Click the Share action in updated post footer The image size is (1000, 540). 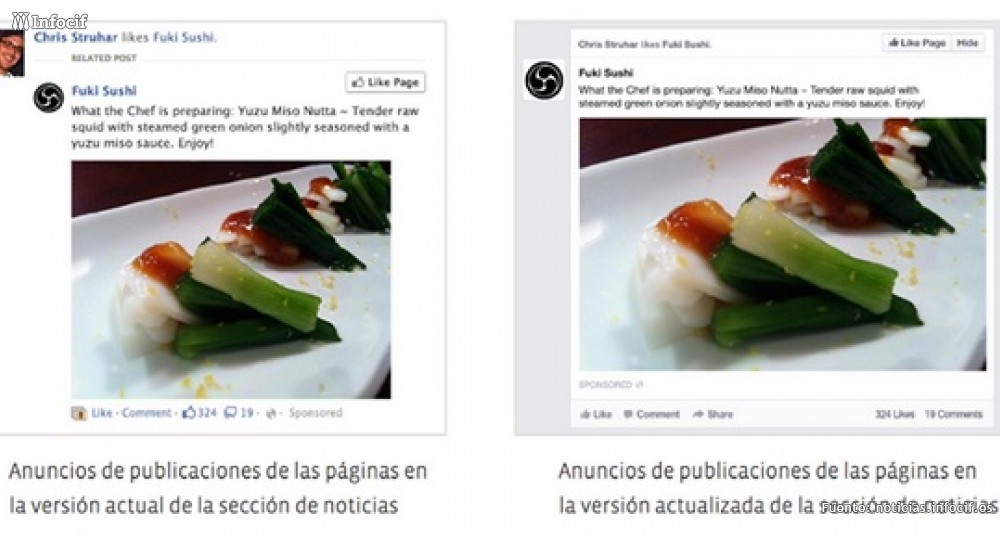tap(713, 414)
